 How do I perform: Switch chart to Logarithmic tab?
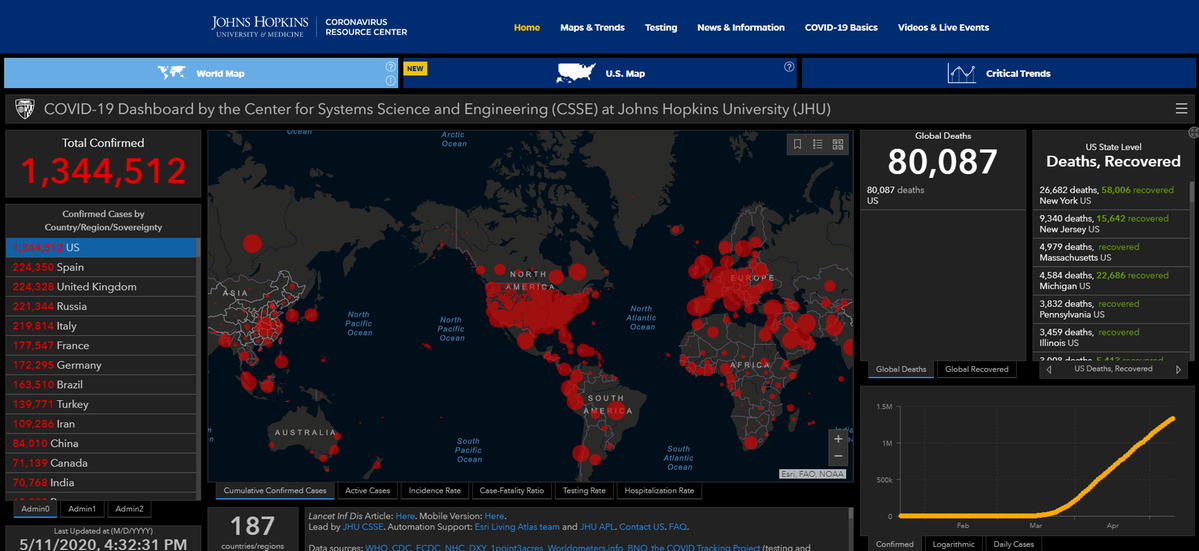point(953,544)
